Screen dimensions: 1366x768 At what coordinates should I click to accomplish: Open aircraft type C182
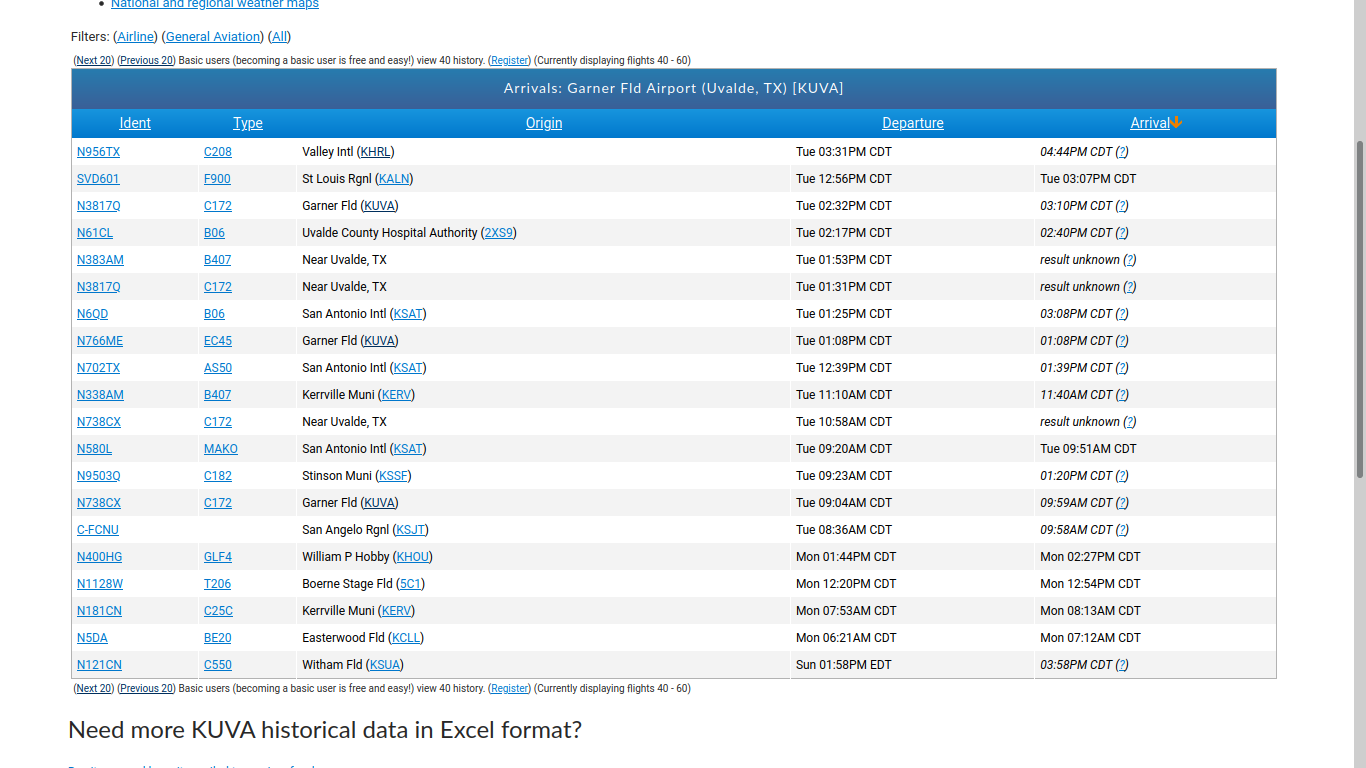click(x=218, y=476)
